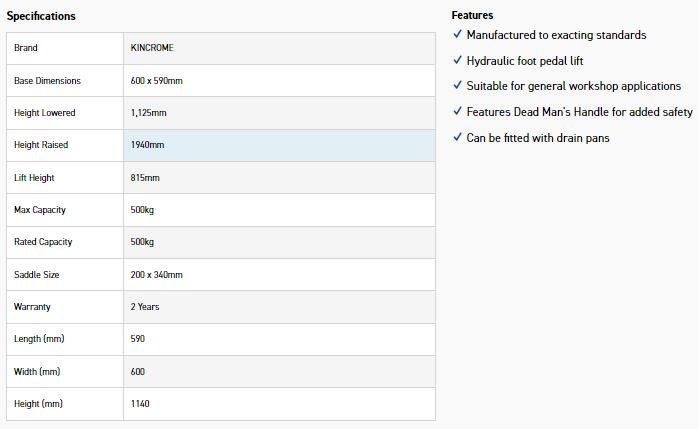The image size is (699, 429).
Task: Click the Warranty 2 Years value
Action: 145,306
